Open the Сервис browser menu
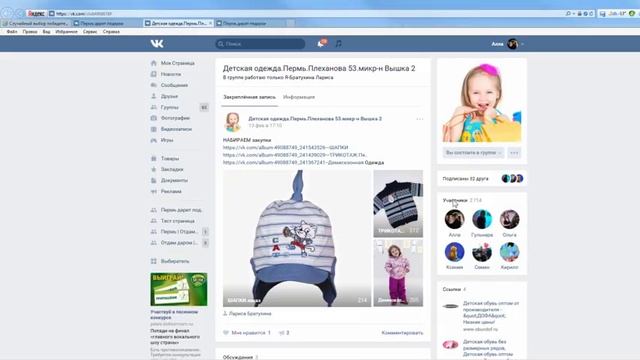This screenshot has width=640, height=360. pyautogui.click(x=90, y=31)
